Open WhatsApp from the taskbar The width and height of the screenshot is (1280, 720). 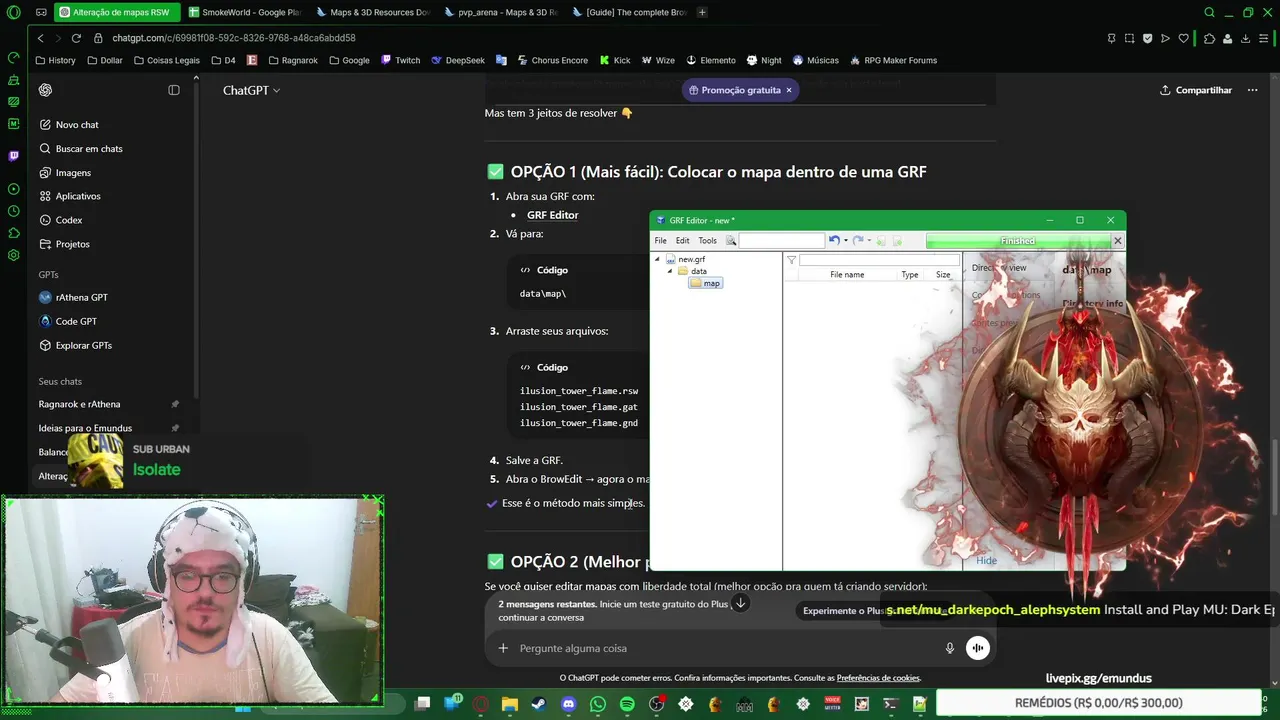click(x=598, y=704)
